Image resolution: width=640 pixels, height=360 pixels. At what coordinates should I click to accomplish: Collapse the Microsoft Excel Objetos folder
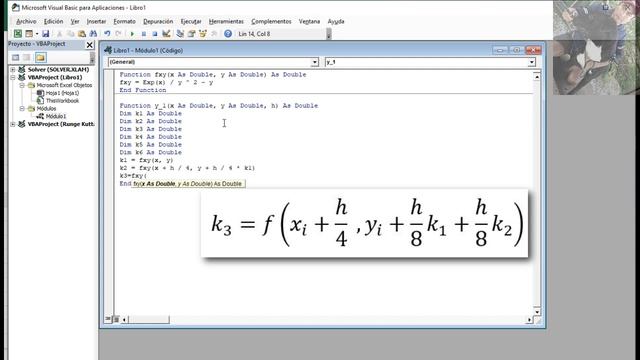(22, 85)
